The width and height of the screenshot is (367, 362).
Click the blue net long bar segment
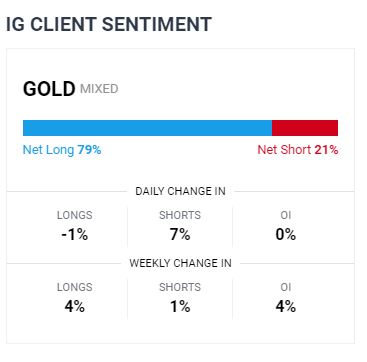coord(147,128)
